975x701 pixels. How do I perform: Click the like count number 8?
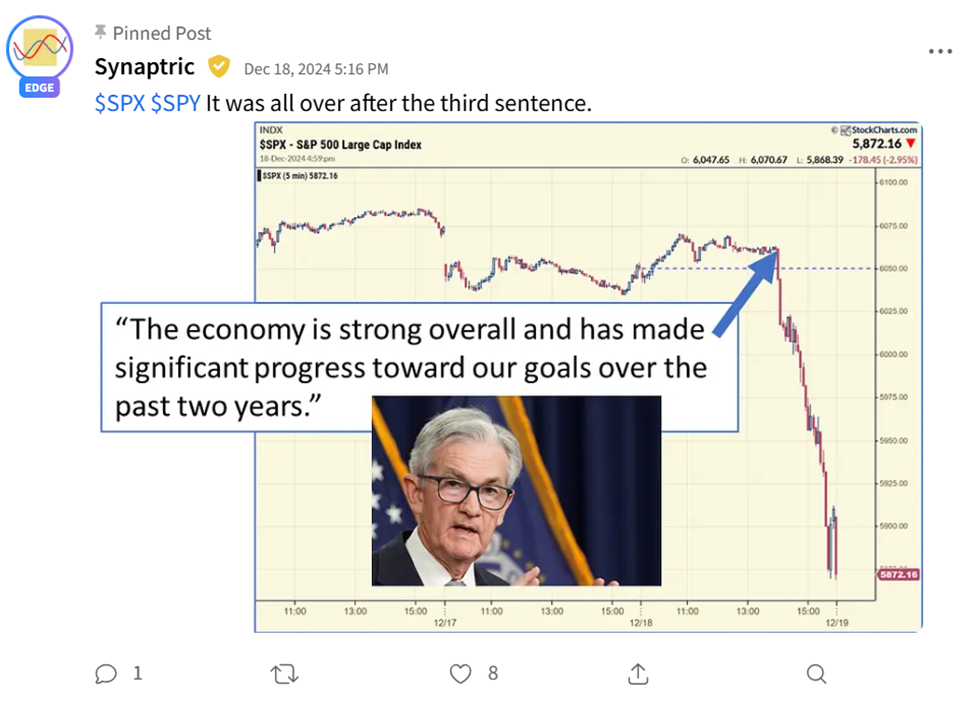click(493, 674)
